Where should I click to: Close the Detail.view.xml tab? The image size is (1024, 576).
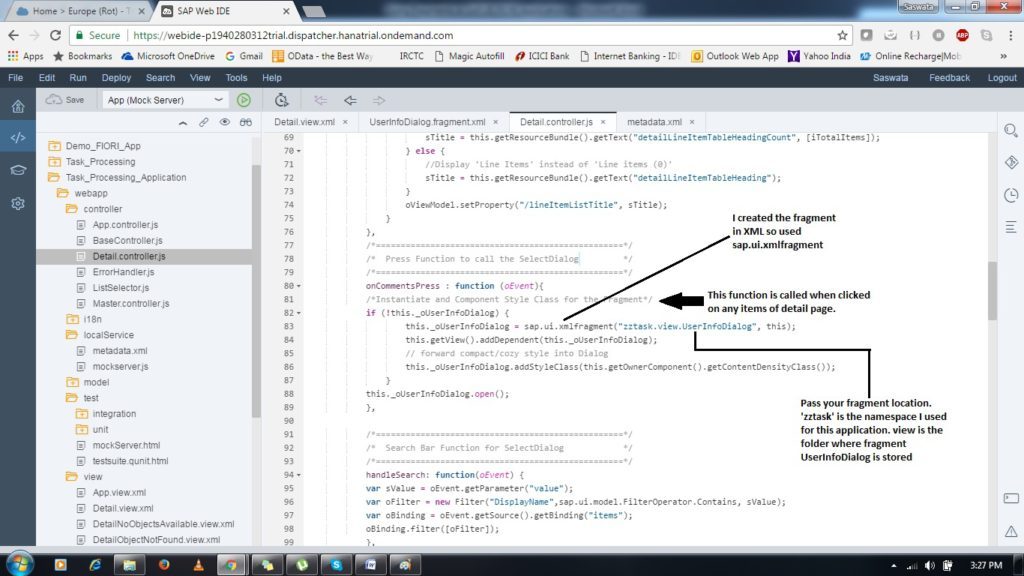pos(345,122)
